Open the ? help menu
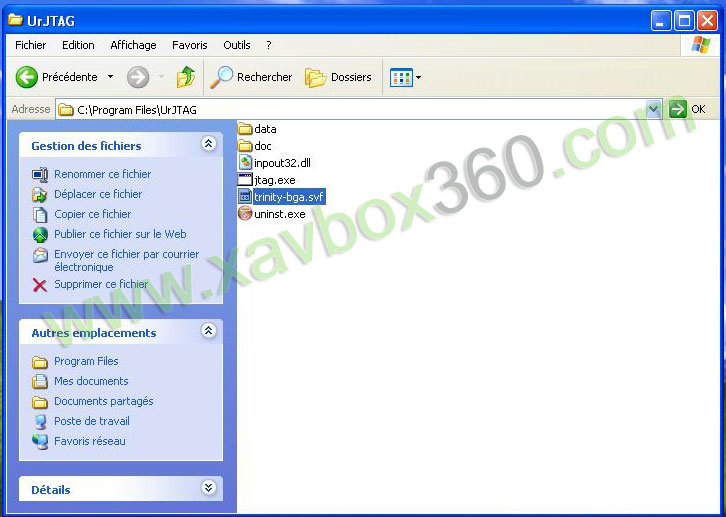This screenshot has height=517, width=726. click(x=269, y=45)
